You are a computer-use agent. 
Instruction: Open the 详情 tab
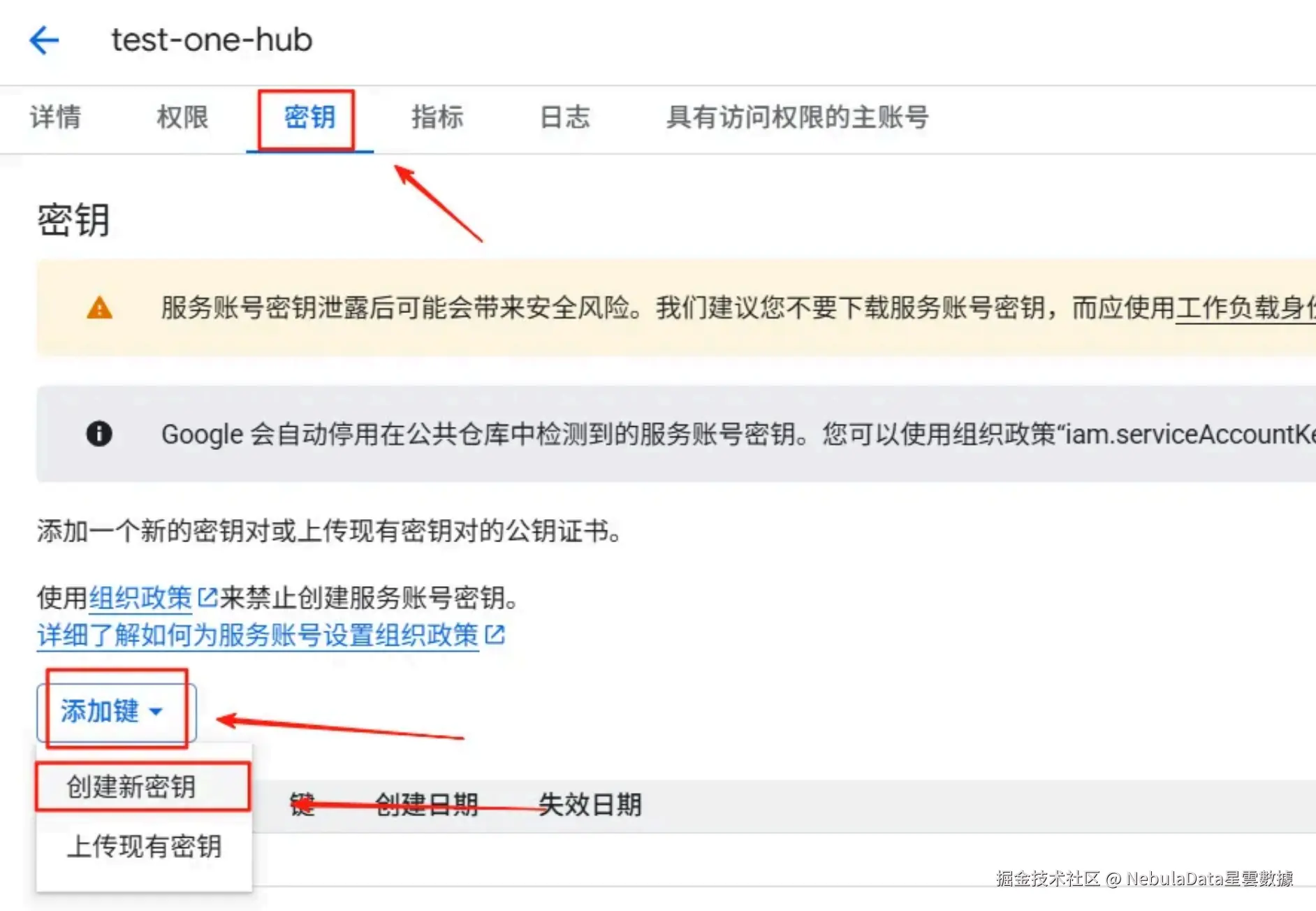[56, 117]
